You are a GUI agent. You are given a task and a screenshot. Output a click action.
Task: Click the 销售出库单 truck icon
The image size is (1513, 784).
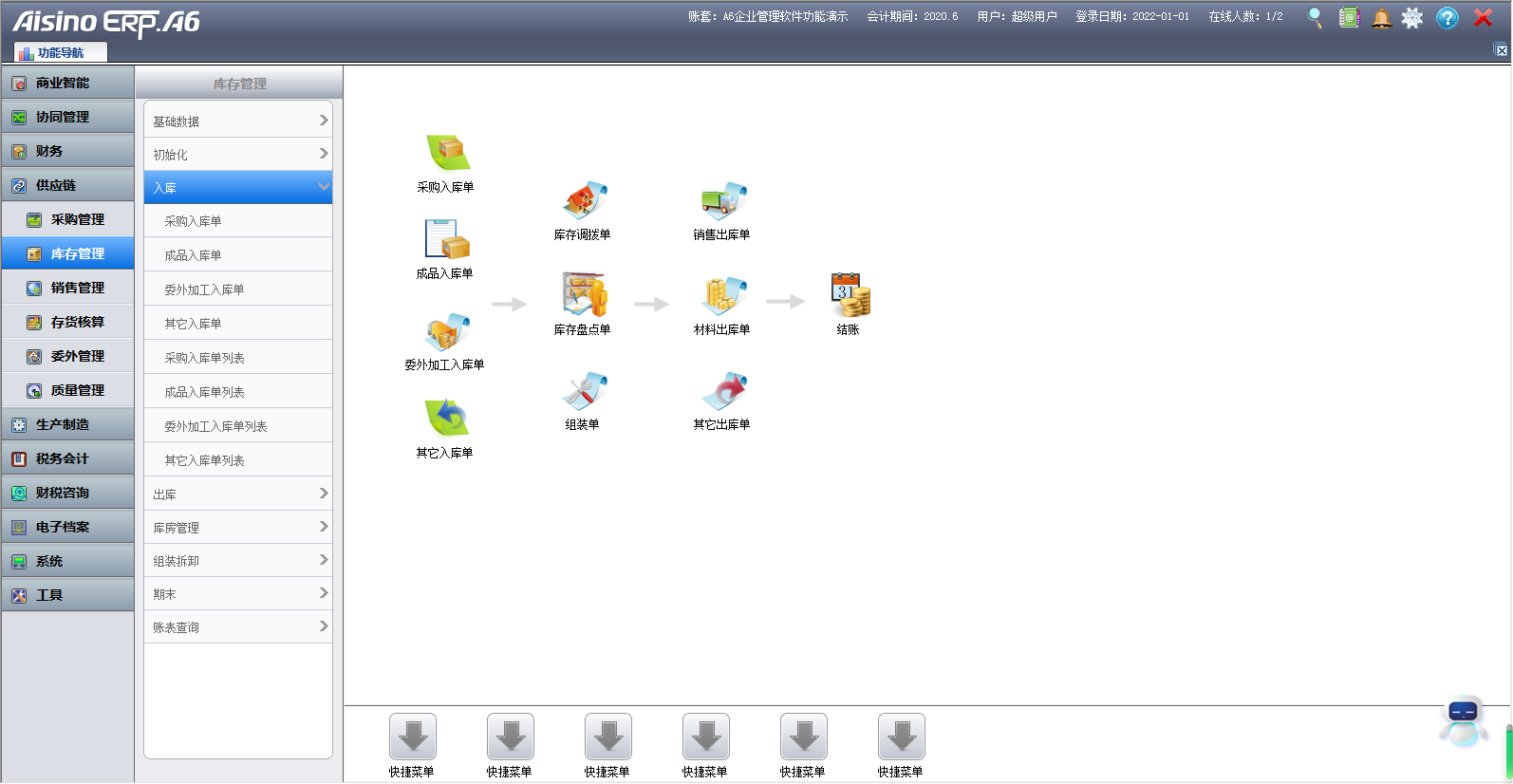[x=723, y=201]
